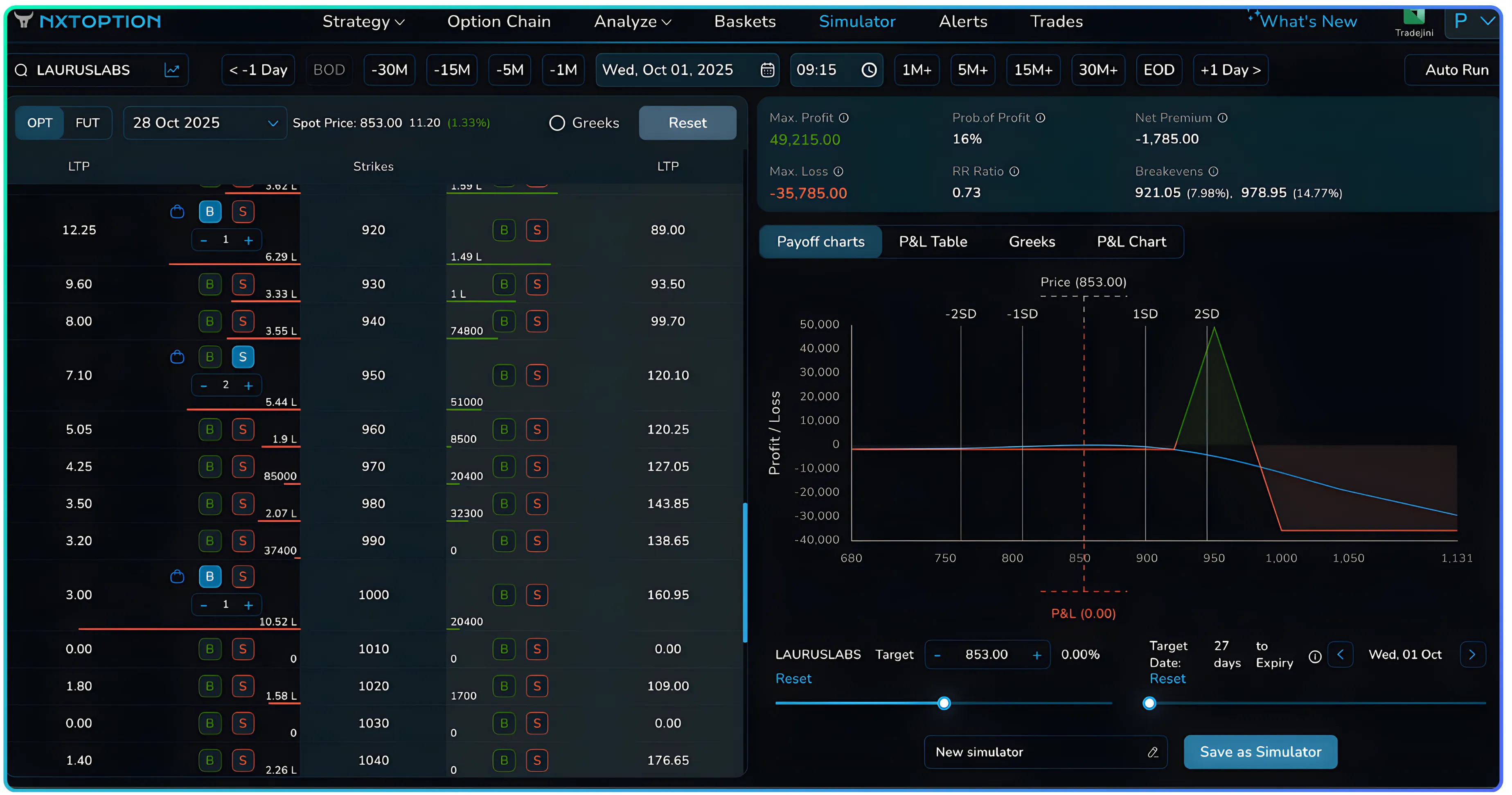This screenshot has width=1512, height=795.
Task: Enable the Greeks radio toggle
Action: click(557, 123)
